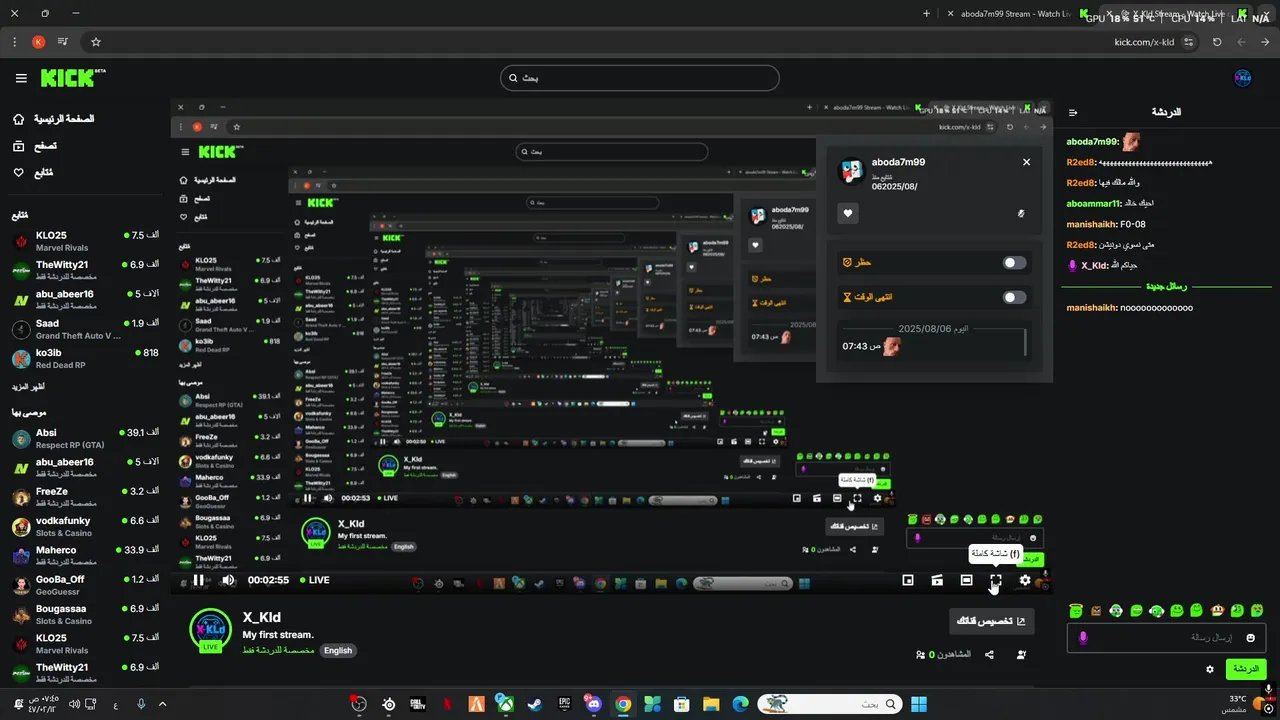Click the Chrome site settings icon beside the URL

[x=1189, y=42]
